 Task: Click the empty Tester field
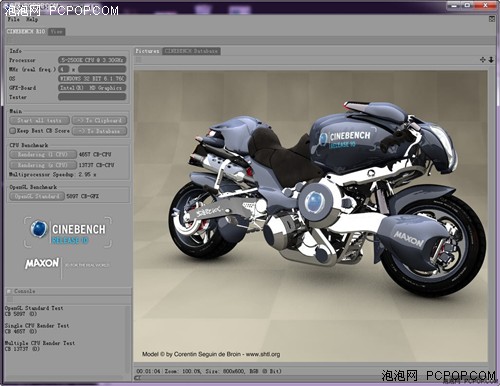point(92,97)
